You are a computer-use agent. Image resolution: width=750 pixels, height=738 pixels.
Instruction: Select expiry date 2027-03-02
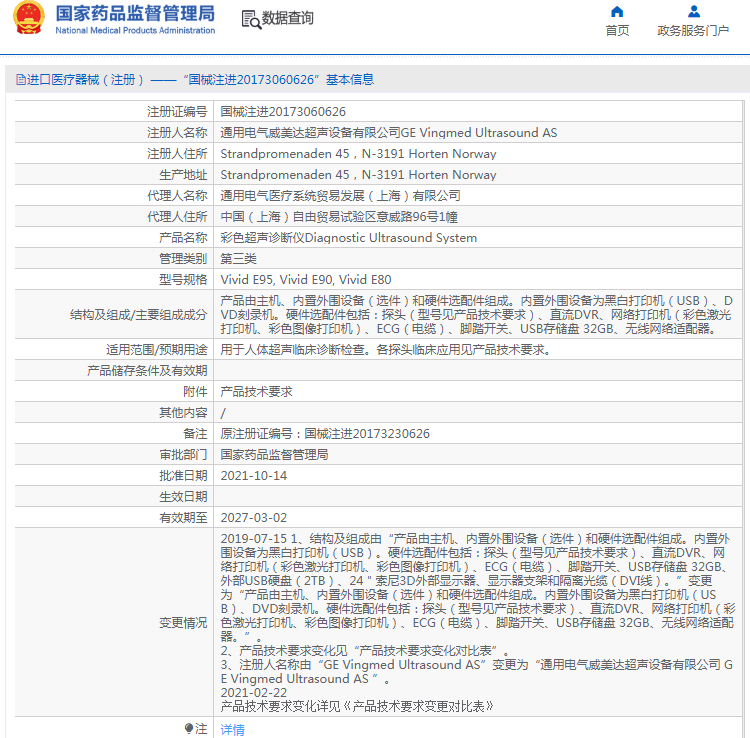coord(254,518)
